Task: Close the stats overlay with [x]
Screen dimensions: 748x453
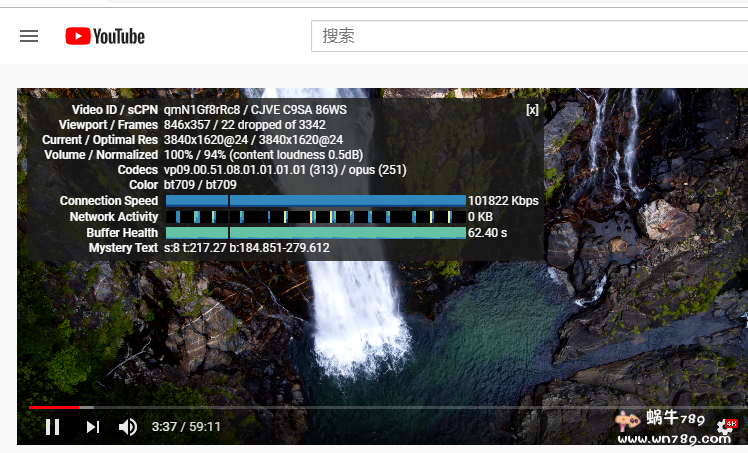Action: click(x=532, y=110)
